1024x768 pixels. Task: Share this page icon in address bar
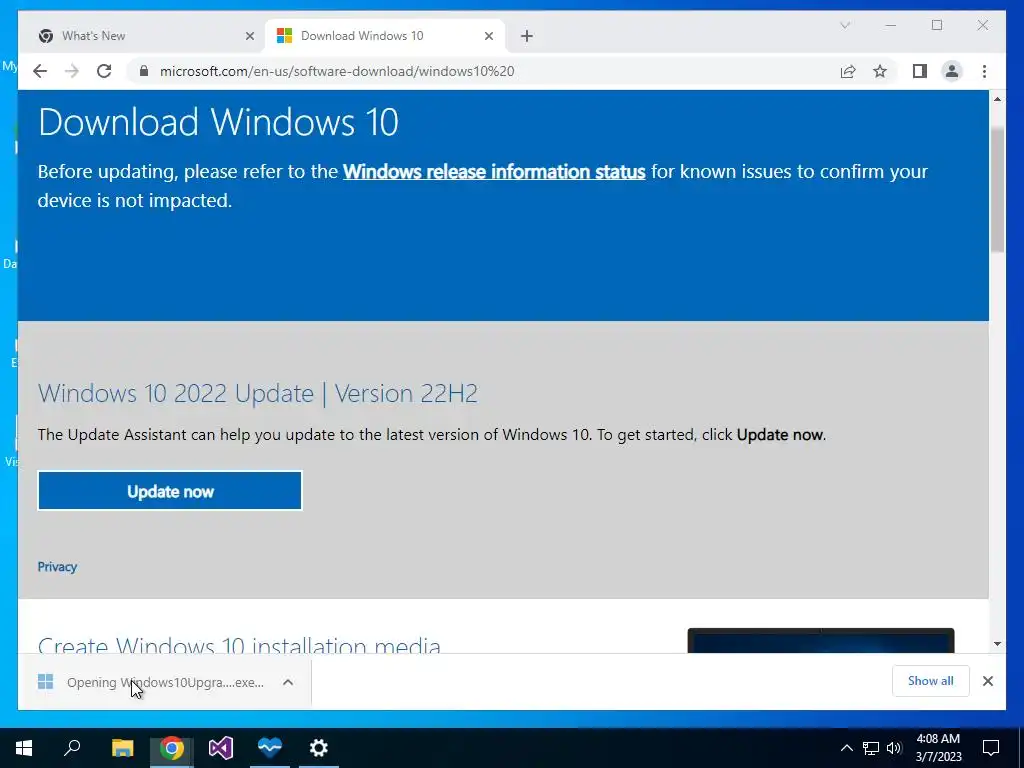[x=848, y=71]
